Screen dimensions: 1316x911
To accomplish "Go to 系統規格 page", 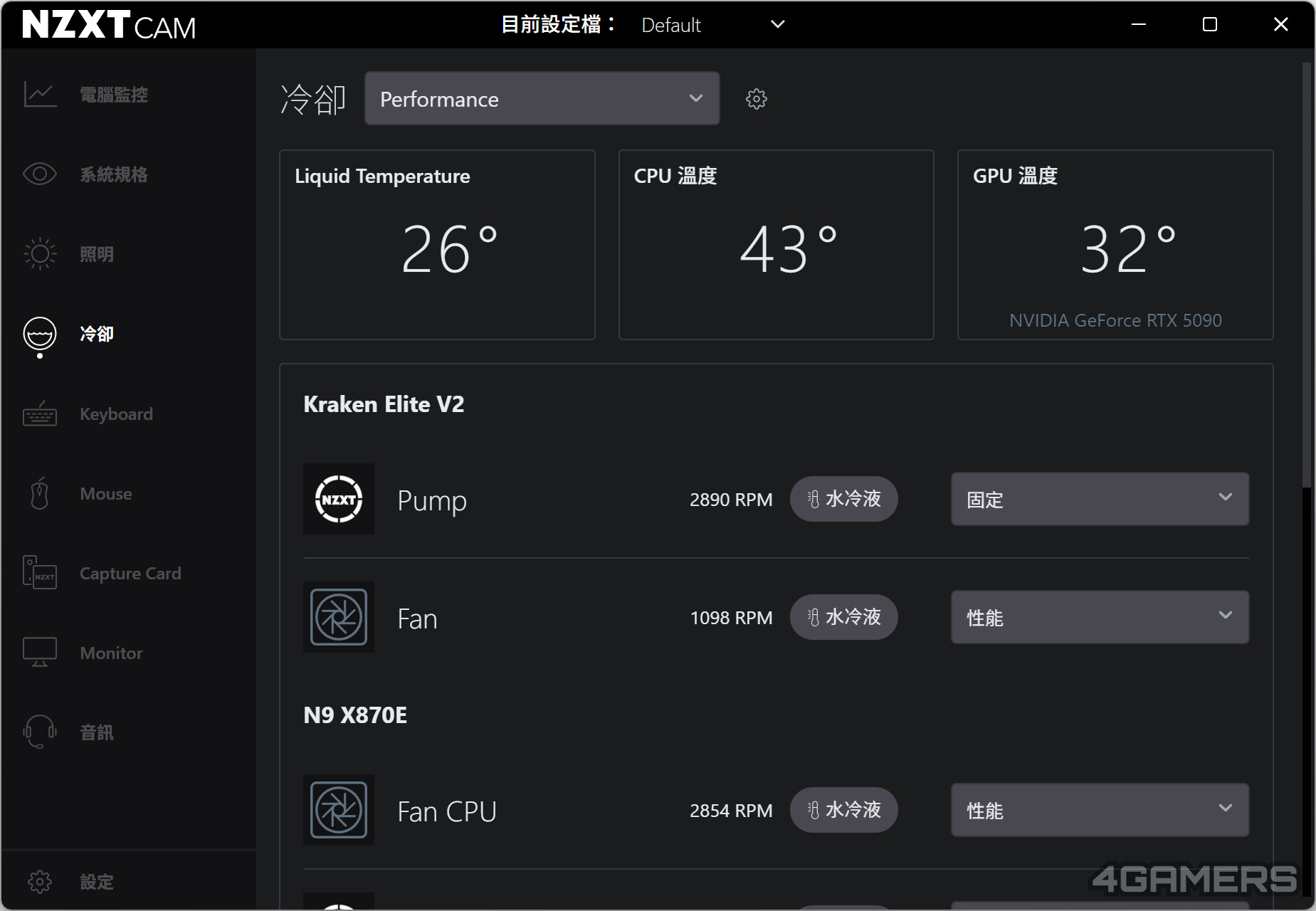I will [114, 174].
